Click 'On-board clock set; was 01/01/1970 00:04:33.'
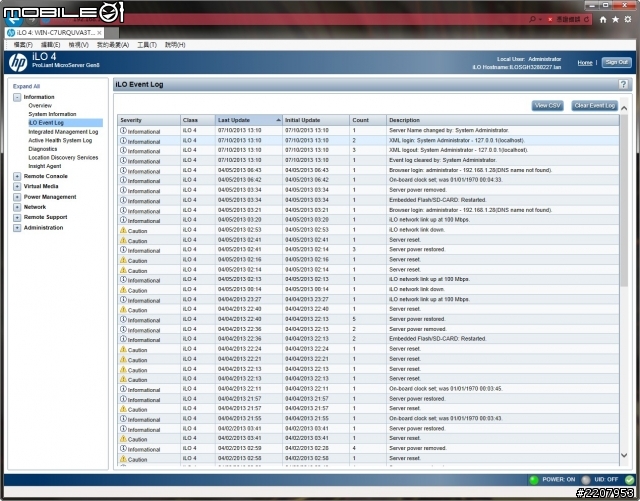Screen dimensions: 640x501 click(446, 180)
